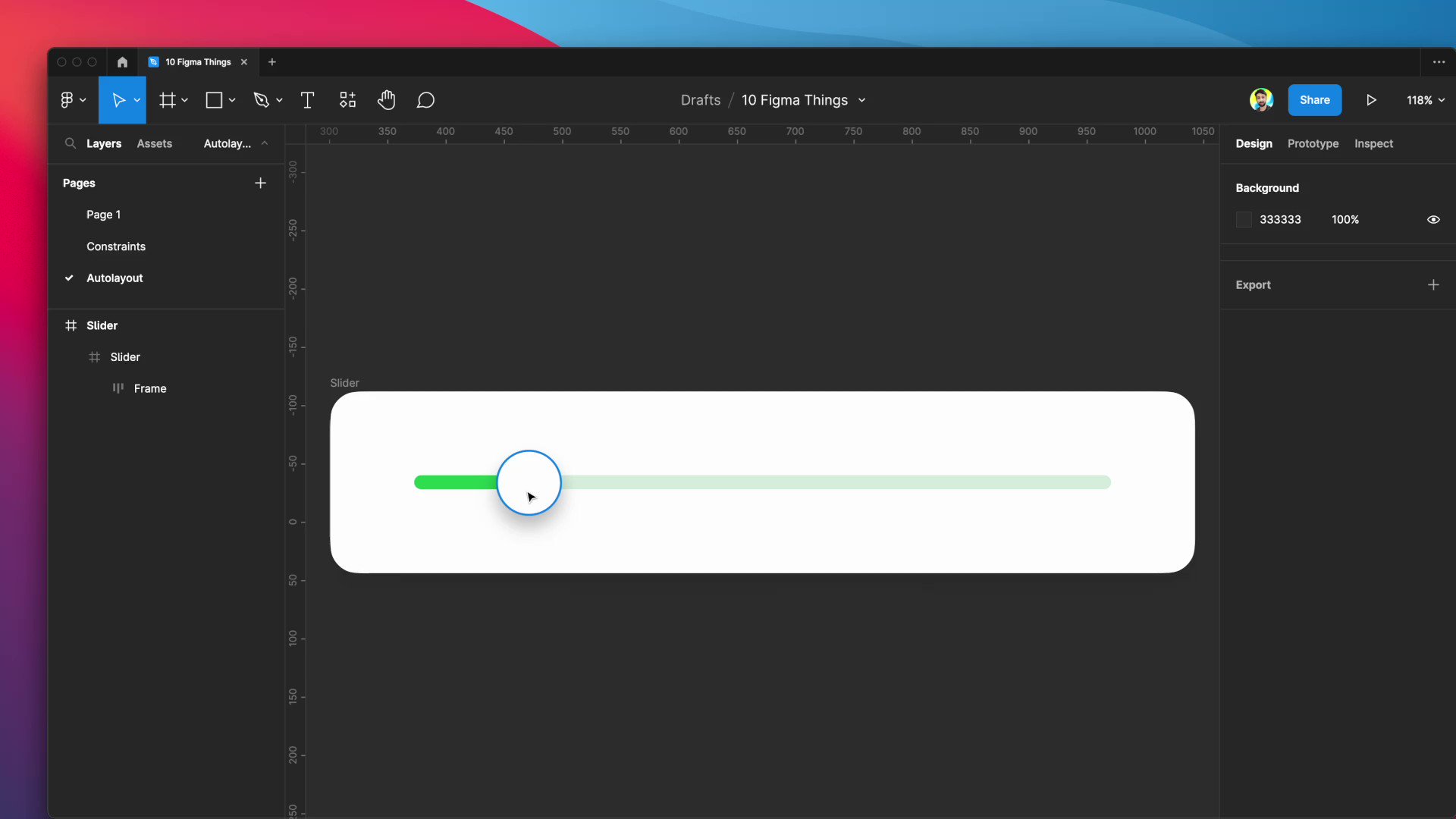Open the Figma main menu dropdown

[x=72, y=100]
